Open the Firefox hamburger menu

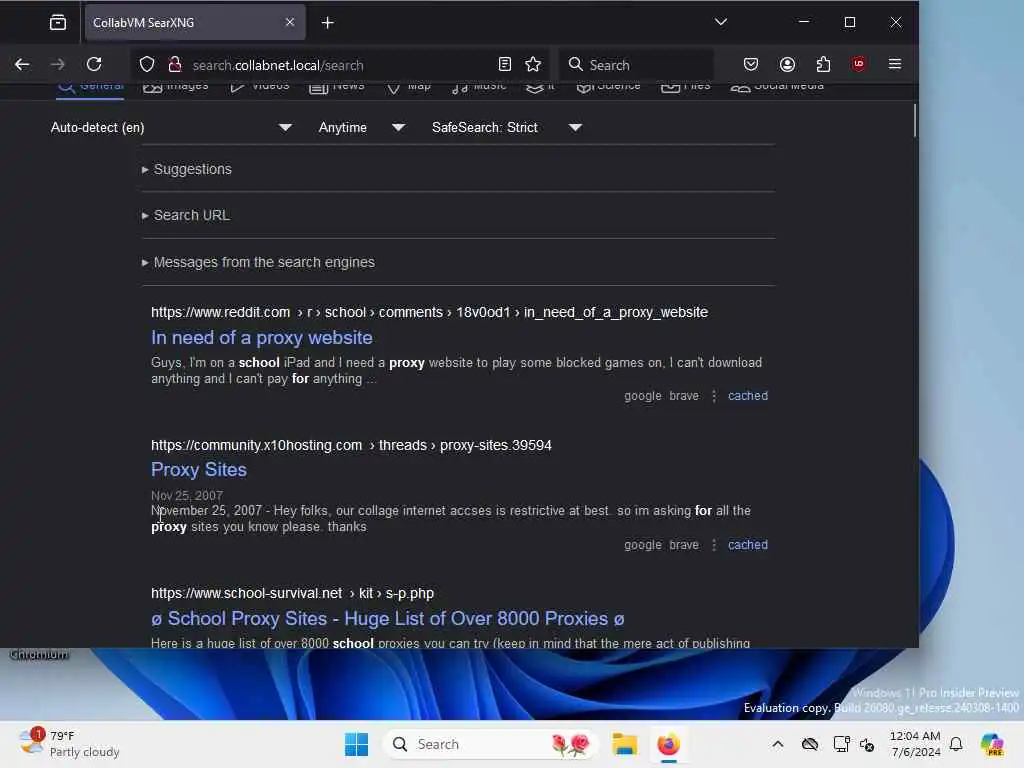point(895,64)
